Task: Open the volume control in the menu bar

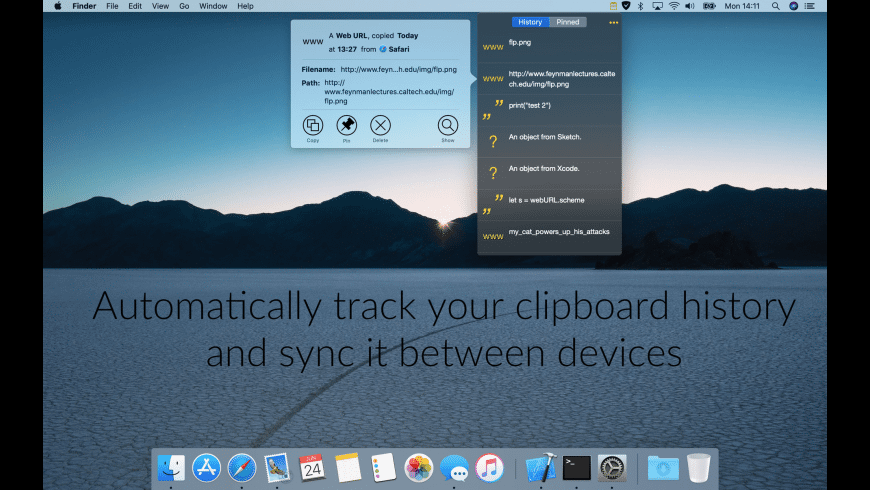Action: click(x=690, y=6)
